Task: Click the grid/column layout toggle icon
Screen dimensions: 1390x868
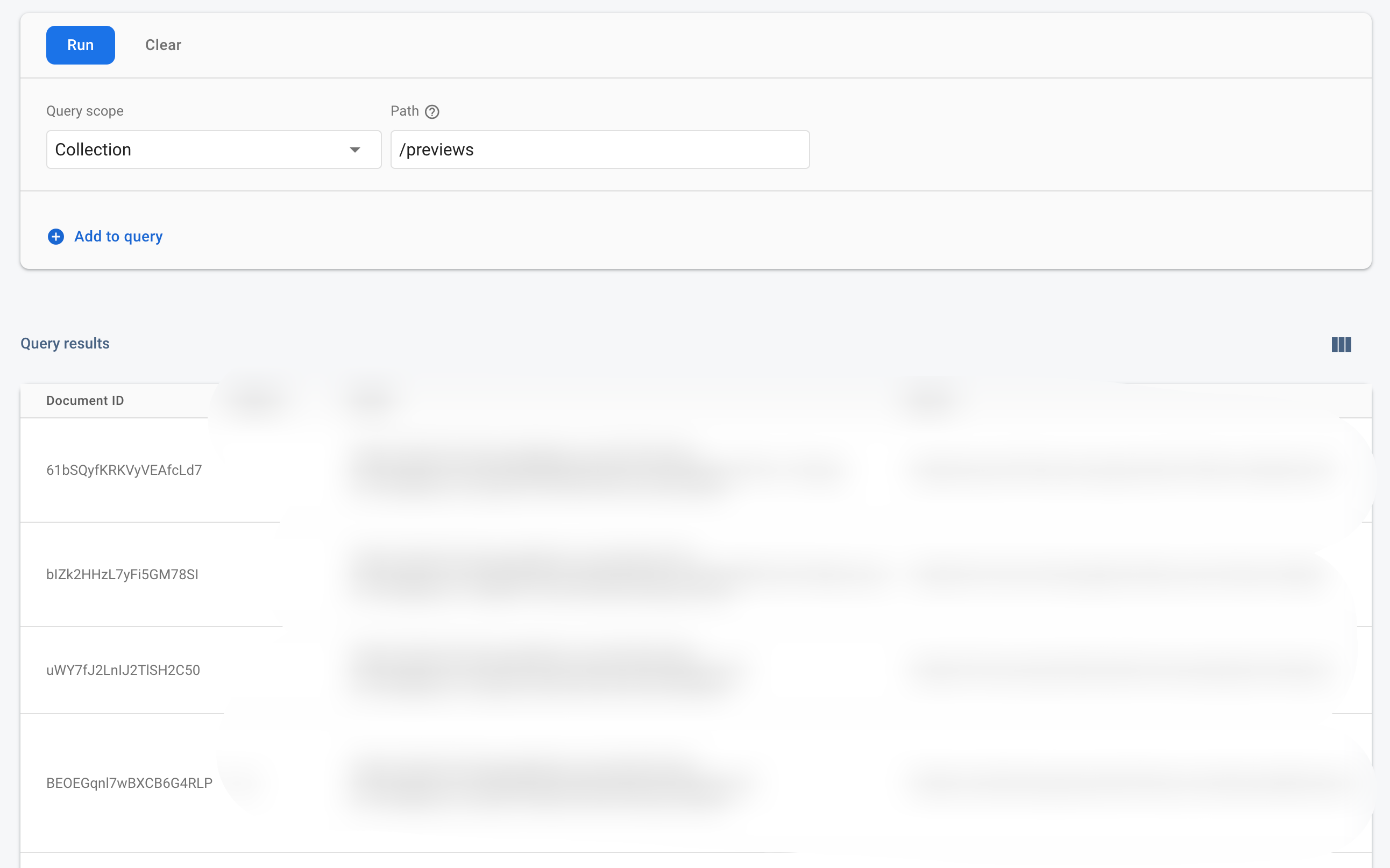Action: pyautogui.click(x=1341, y=345)
